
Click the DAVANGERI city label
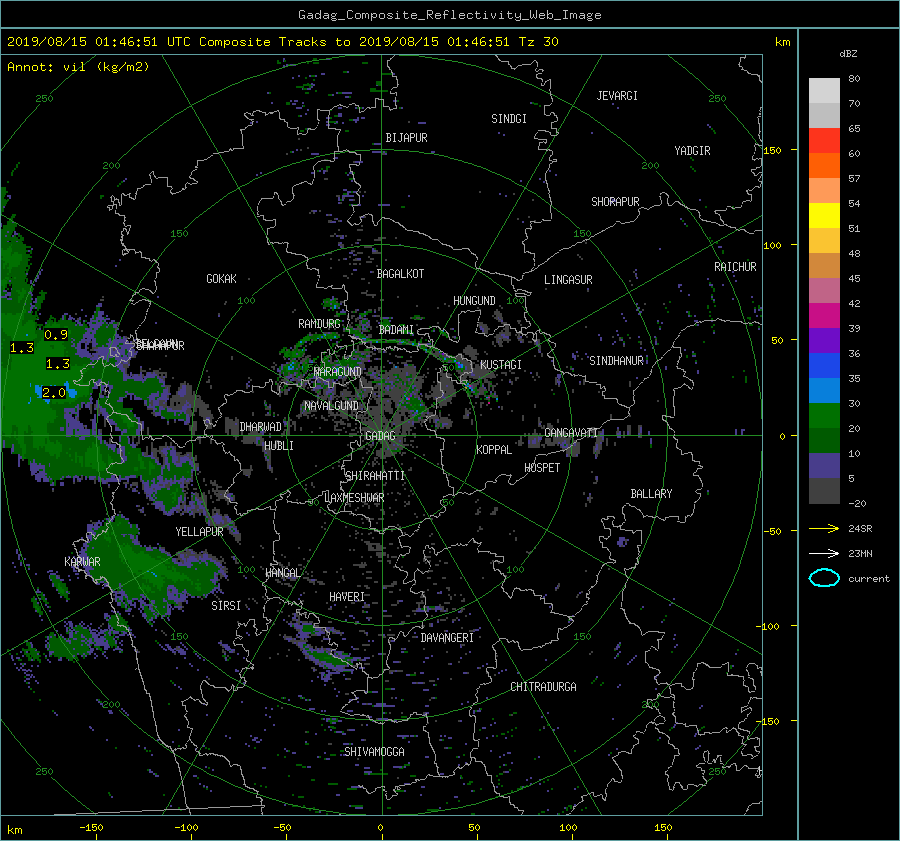tap(447, 638)
